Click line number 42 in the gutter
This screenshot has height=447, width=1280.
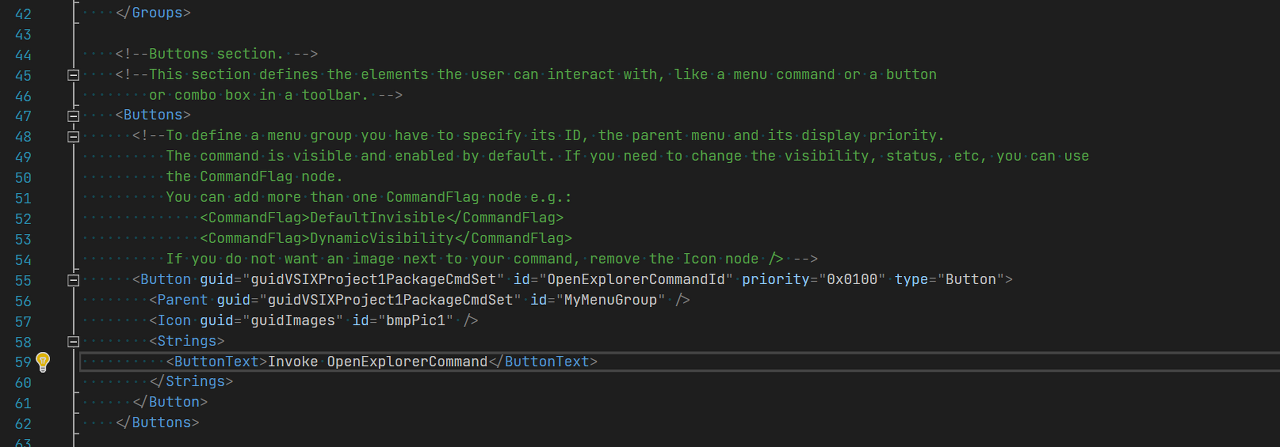[x=23, y=14]
